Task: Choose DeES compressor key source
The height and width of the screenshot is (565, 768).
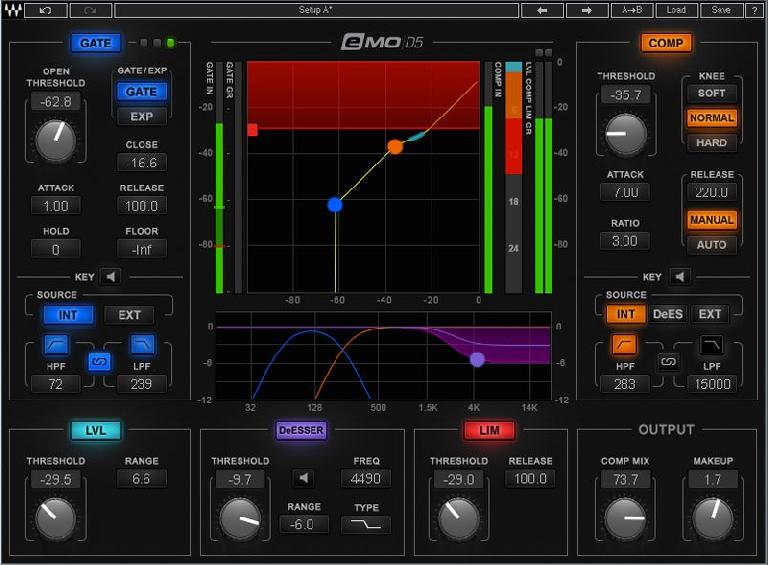Action: point(668,314)
